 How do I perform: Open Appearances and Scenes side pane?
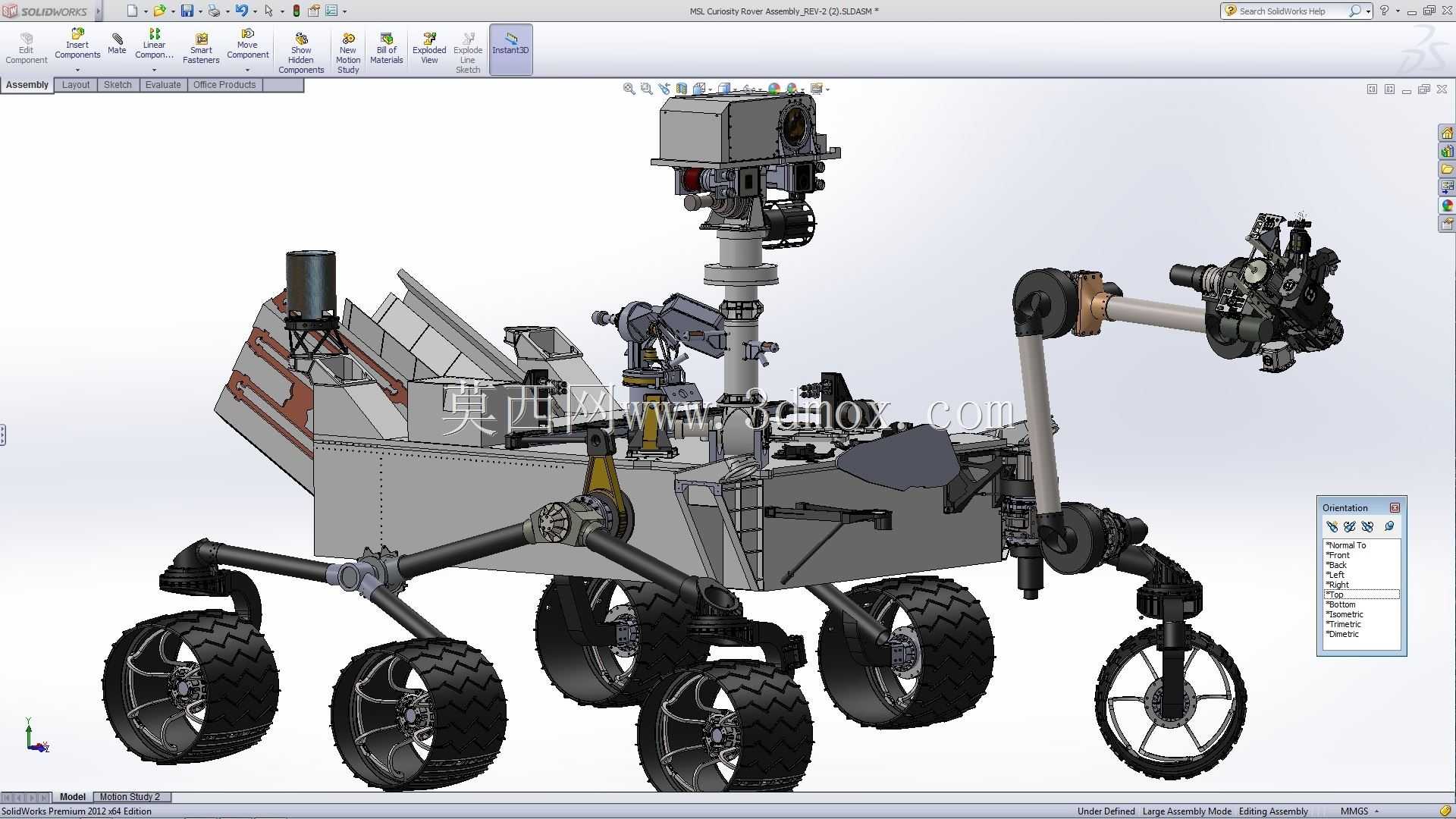[x=1447, y=206]
